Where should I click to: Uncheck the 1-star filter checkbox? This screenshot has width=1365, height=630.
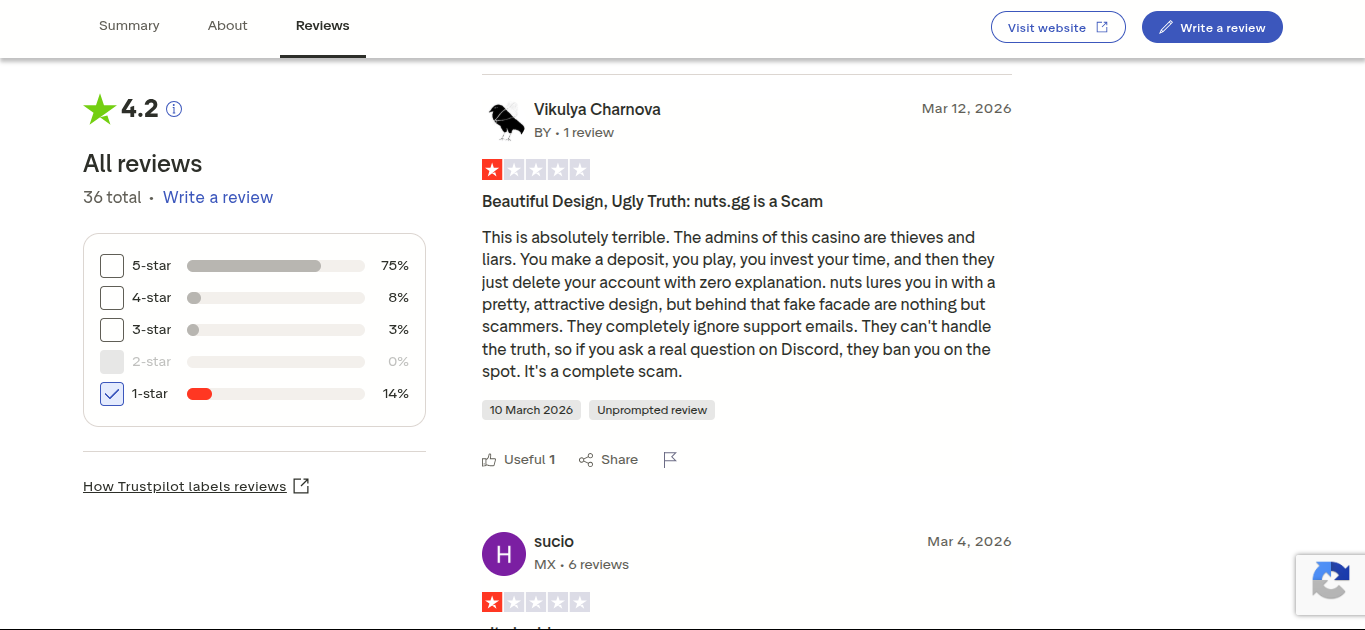coord(112,394)
